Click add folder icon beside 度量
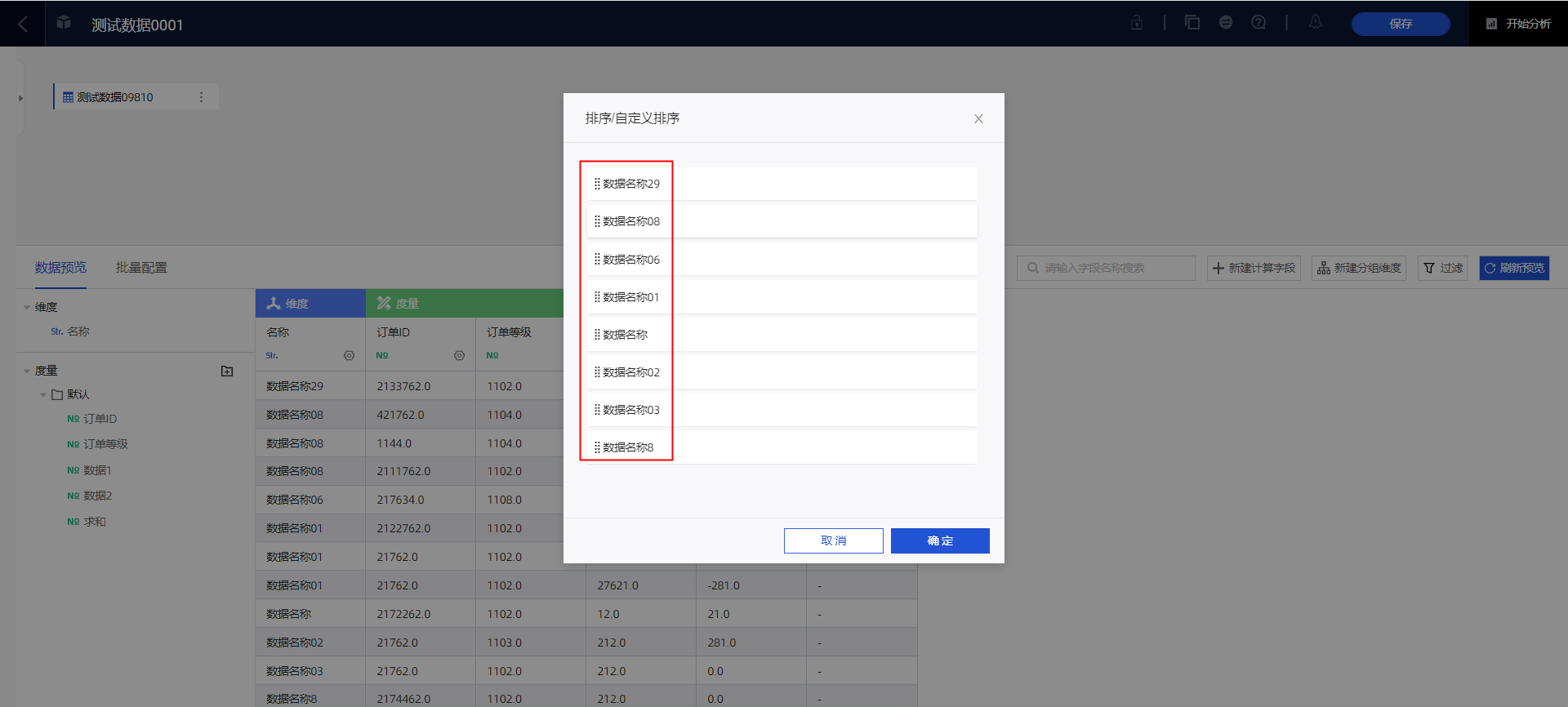The image size is (1568, 707). pos(227,371)
